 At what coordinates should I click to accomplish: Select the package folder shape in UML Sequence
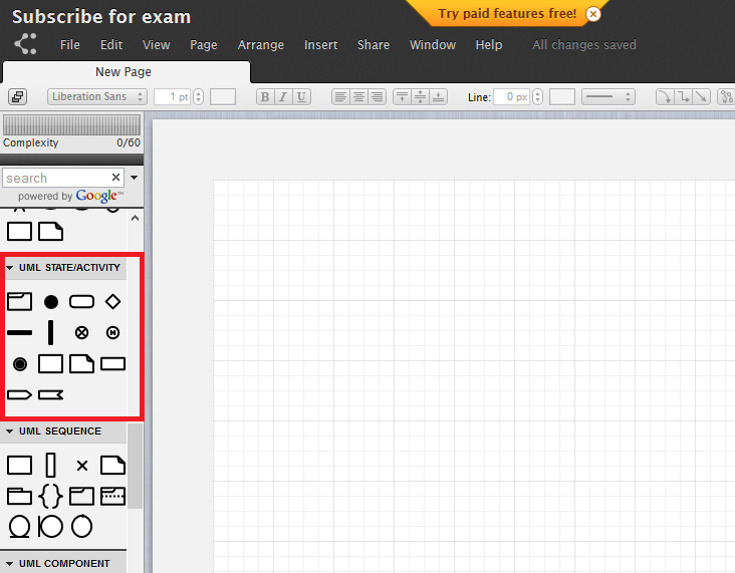pyautogui.click(x=20, y=496)
